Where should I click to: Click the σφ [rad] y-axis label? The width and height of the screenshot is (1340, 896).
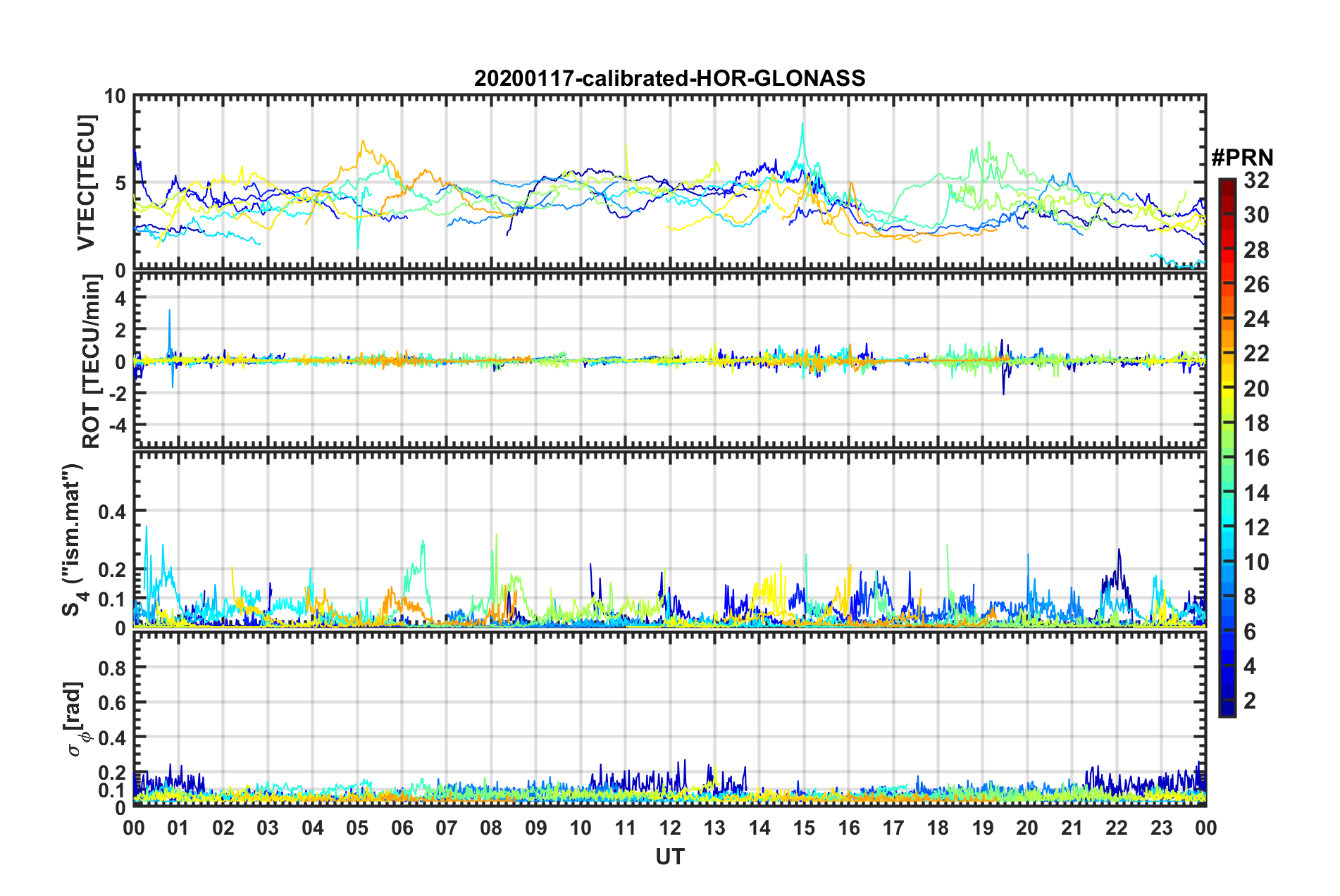(x=77, y=719)
